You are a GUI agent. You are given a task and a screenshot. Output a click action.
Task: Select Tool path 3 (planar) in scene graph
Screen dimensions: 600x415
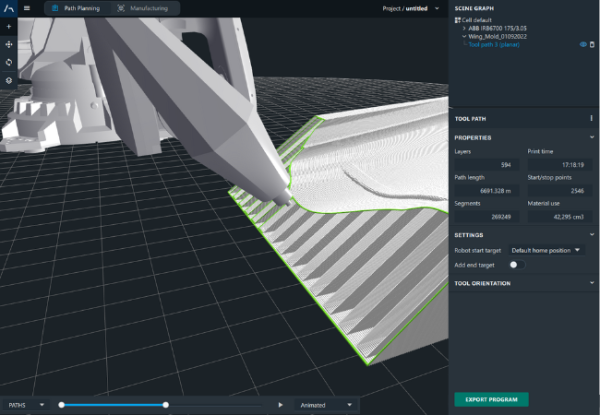[x=495, y=44]
